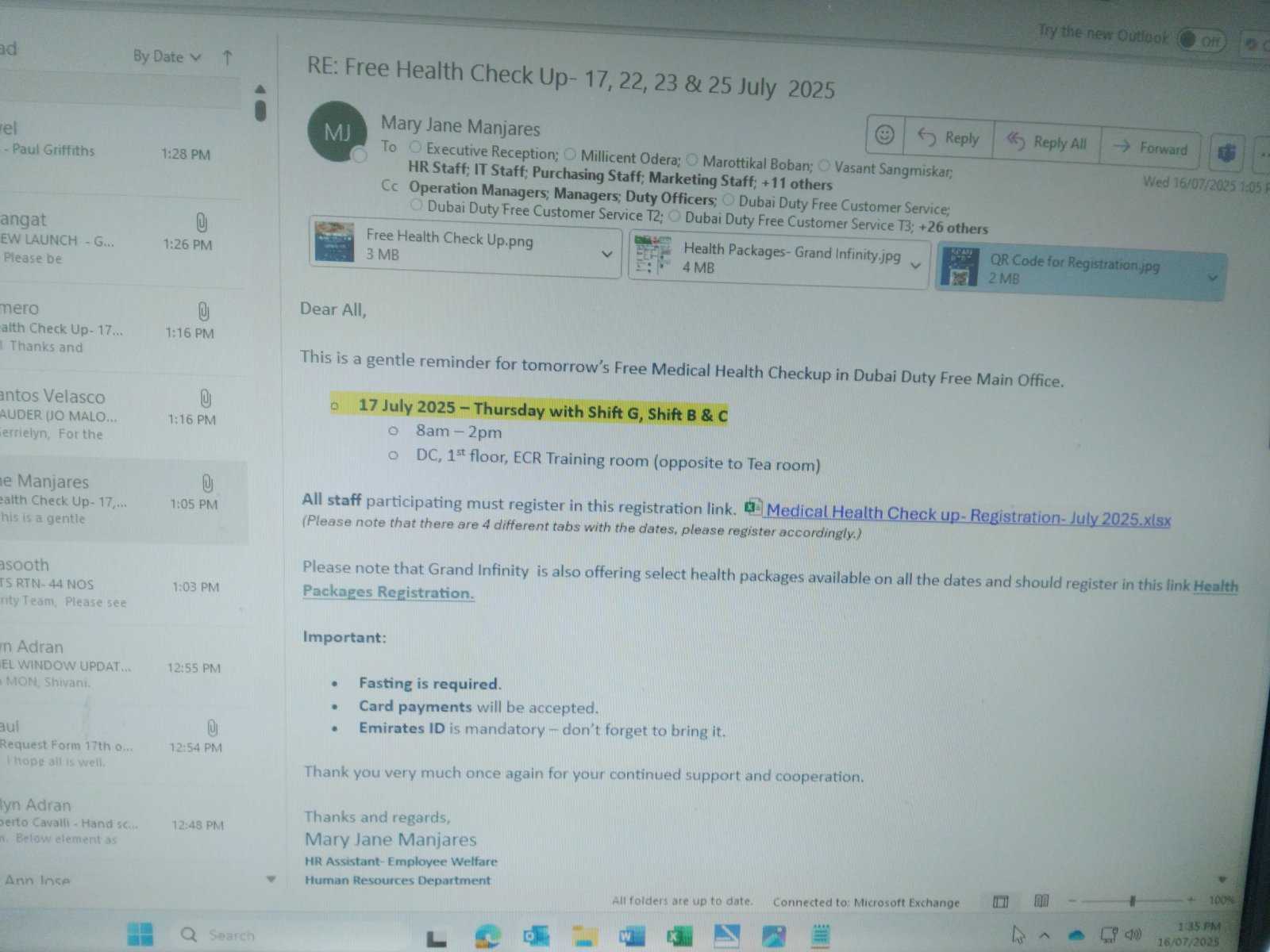This screenshot has width=1270, height=952.
Task: Open Excel from the taskbar
Action: tap(679, 937)
